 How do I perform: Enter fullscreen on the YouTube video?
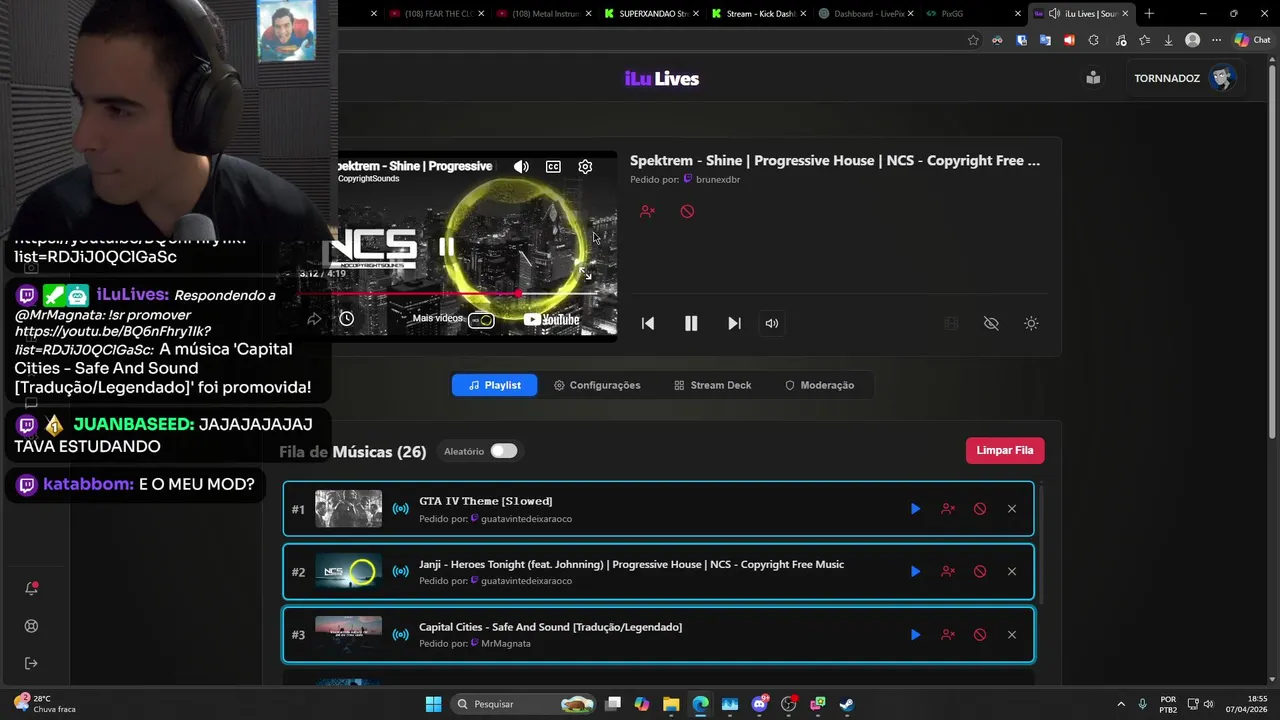(585, 273)
